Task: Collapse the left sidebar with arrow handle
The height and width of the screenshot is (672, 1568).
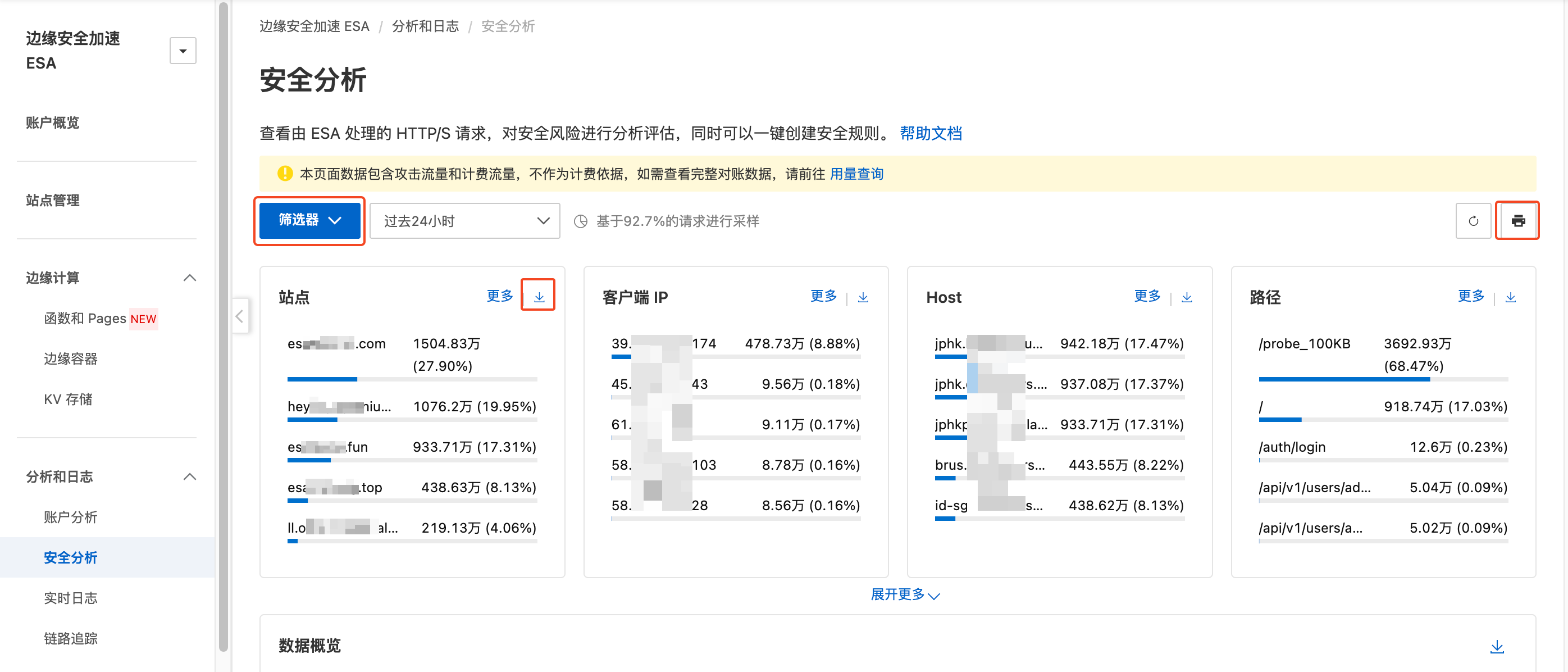Action: pos(240,316)
